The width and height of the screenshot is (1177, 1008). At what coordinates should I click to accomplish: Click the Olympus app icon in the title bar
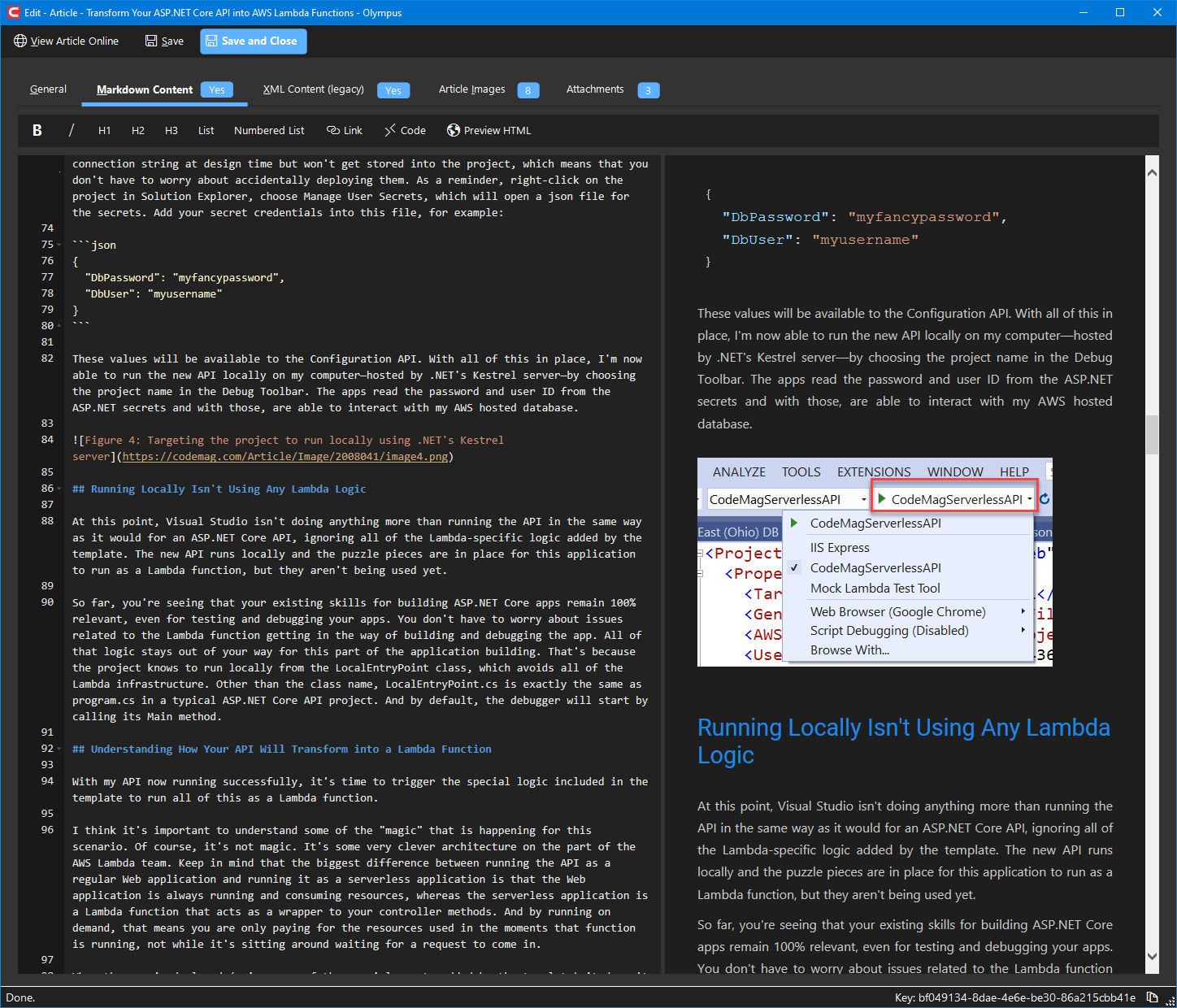click(13, 12)
